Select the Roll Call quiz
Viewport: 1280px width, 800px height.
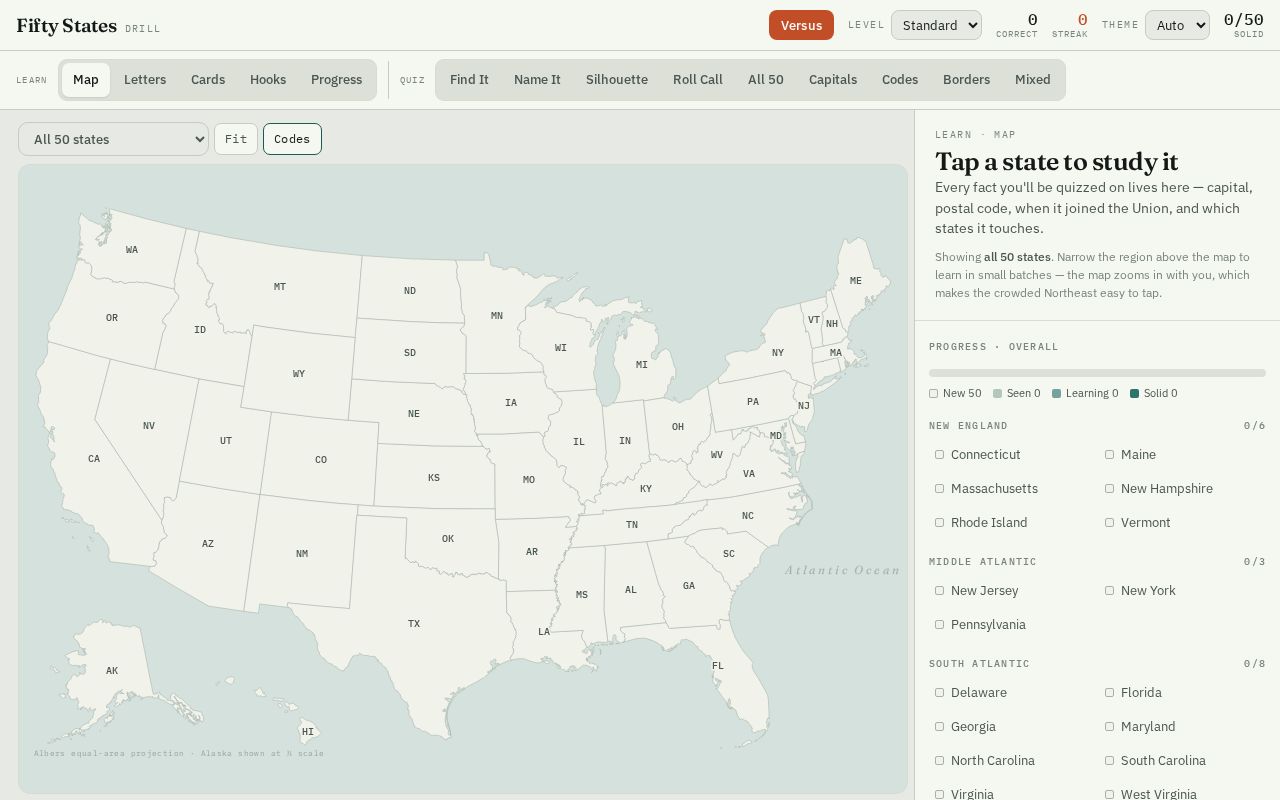pos(698,80)
